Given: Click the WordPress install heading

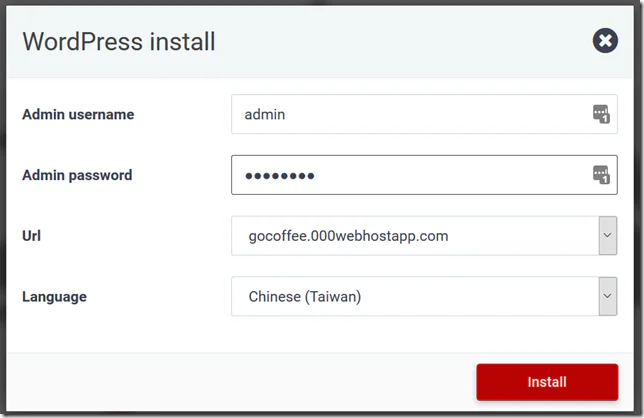Looking at the screenshot, I should [x=119, y=41].
